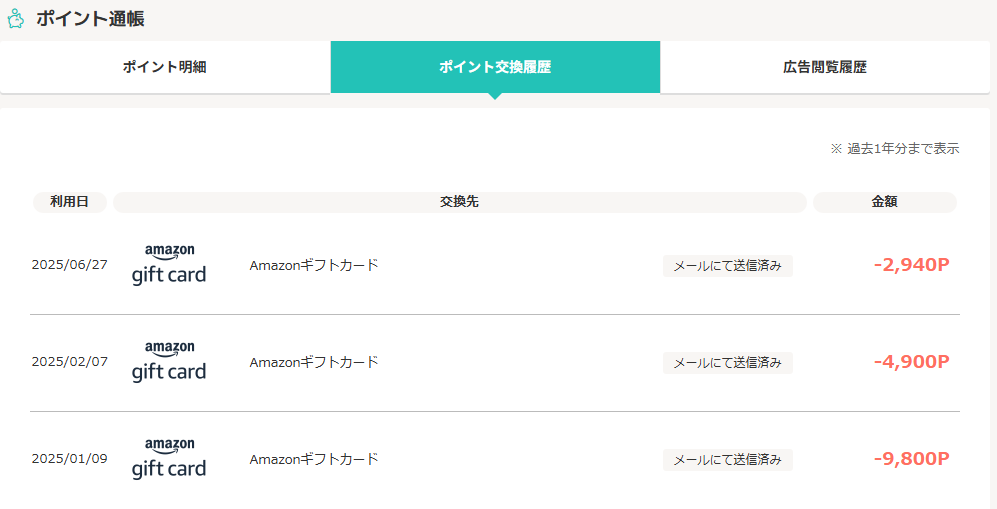997x509 pixels.
Task: Click the ポイント通帳 page heading
Action: tap(90, 18)
